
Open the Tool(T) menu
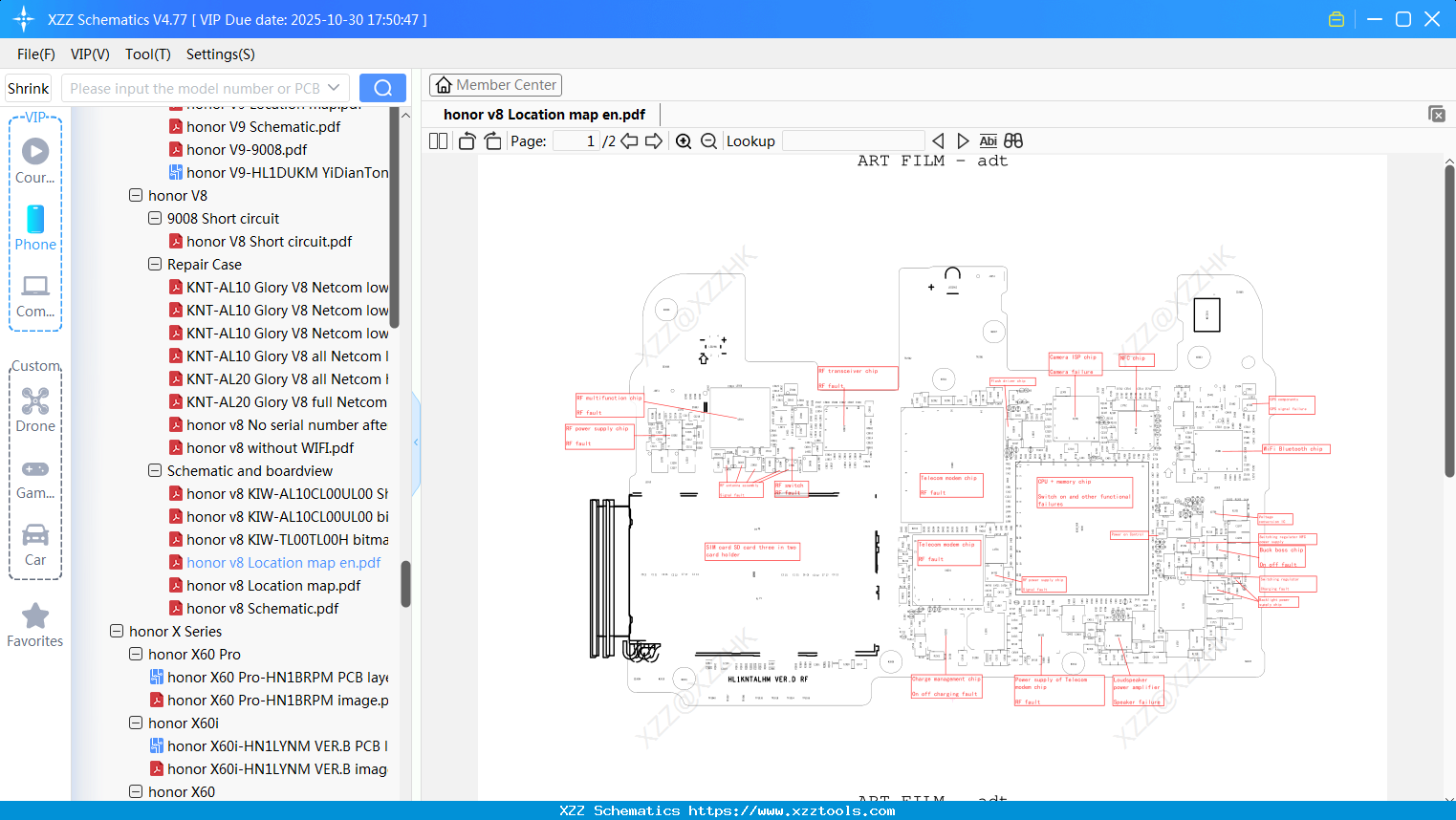[x=148, y=54]
